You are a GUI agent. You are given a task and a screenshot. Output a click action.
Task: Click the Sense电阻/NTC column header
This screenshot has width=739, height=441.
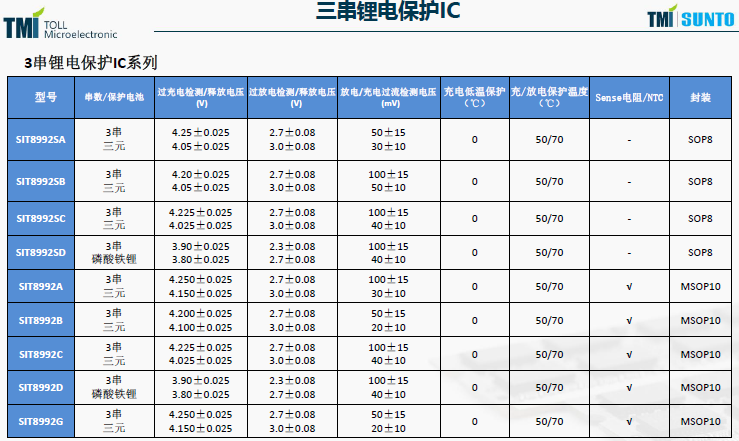coord(629,98)
